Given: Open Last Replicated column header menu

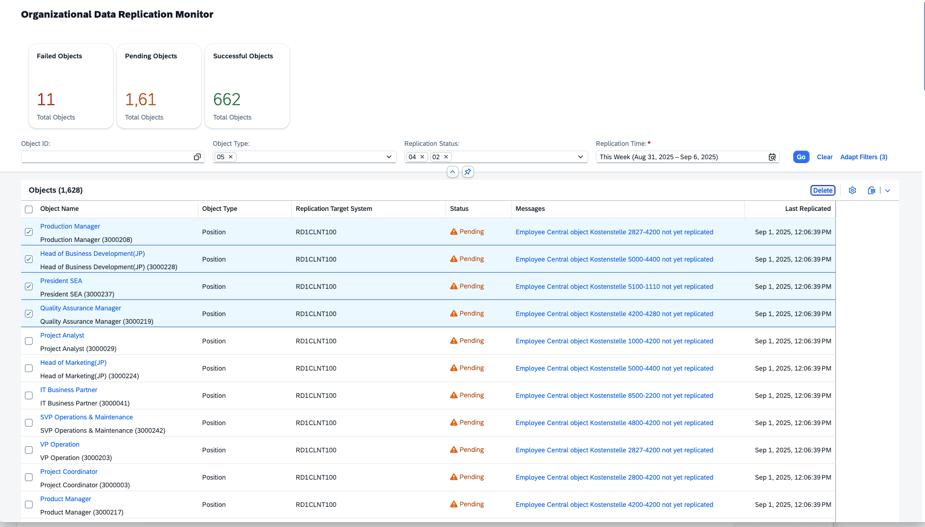Looking at the screenshot, I should pyautogui.click(x=808, y=209).
